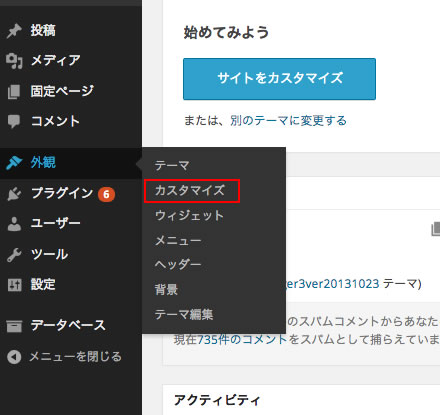Choose 背景 in the 外観 submenu

click(166, 290)
